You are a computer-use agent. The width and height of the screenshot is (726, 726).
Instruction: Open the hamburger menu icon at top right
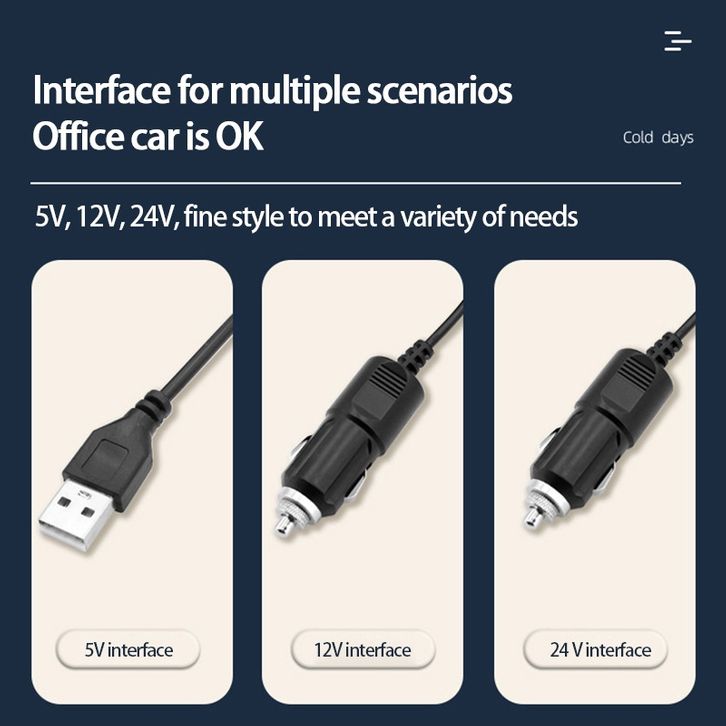click(678, 41)
